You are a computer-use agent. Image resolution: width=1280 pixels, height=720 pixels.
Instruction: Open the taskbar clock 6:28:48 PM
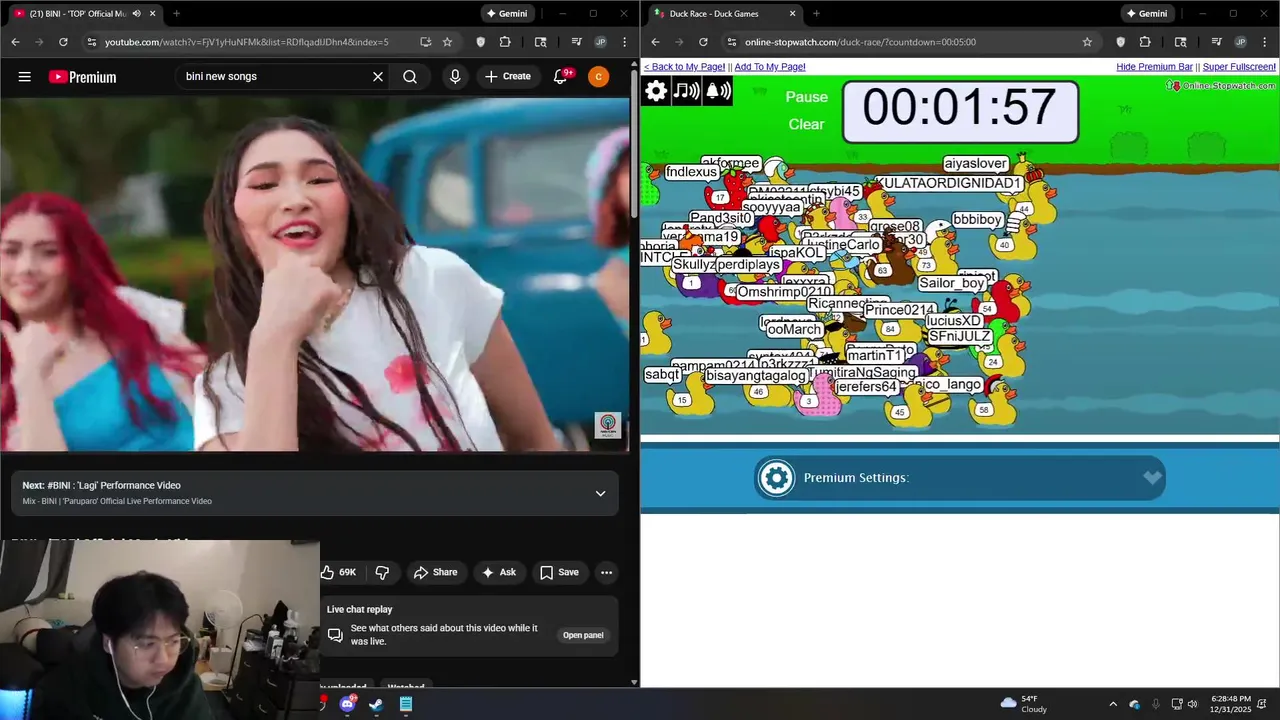[x=1231, y=704]
